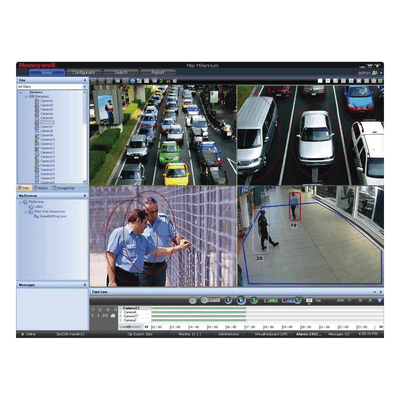The image size is (400, 400).
Task: Collapse the Scan Sequences tree node
Action: (26, 211)
